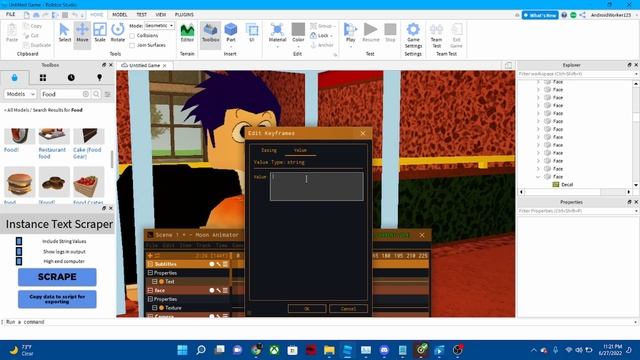Pick the Rotate tool

point(118,33)
